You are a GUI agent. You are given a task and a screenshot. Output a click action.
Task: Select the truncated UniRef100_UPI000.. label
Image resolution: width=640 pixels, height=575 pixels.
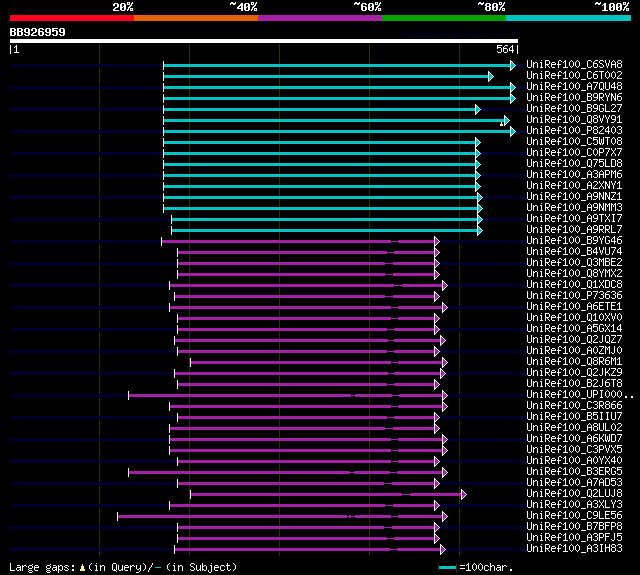coord(580,395)
